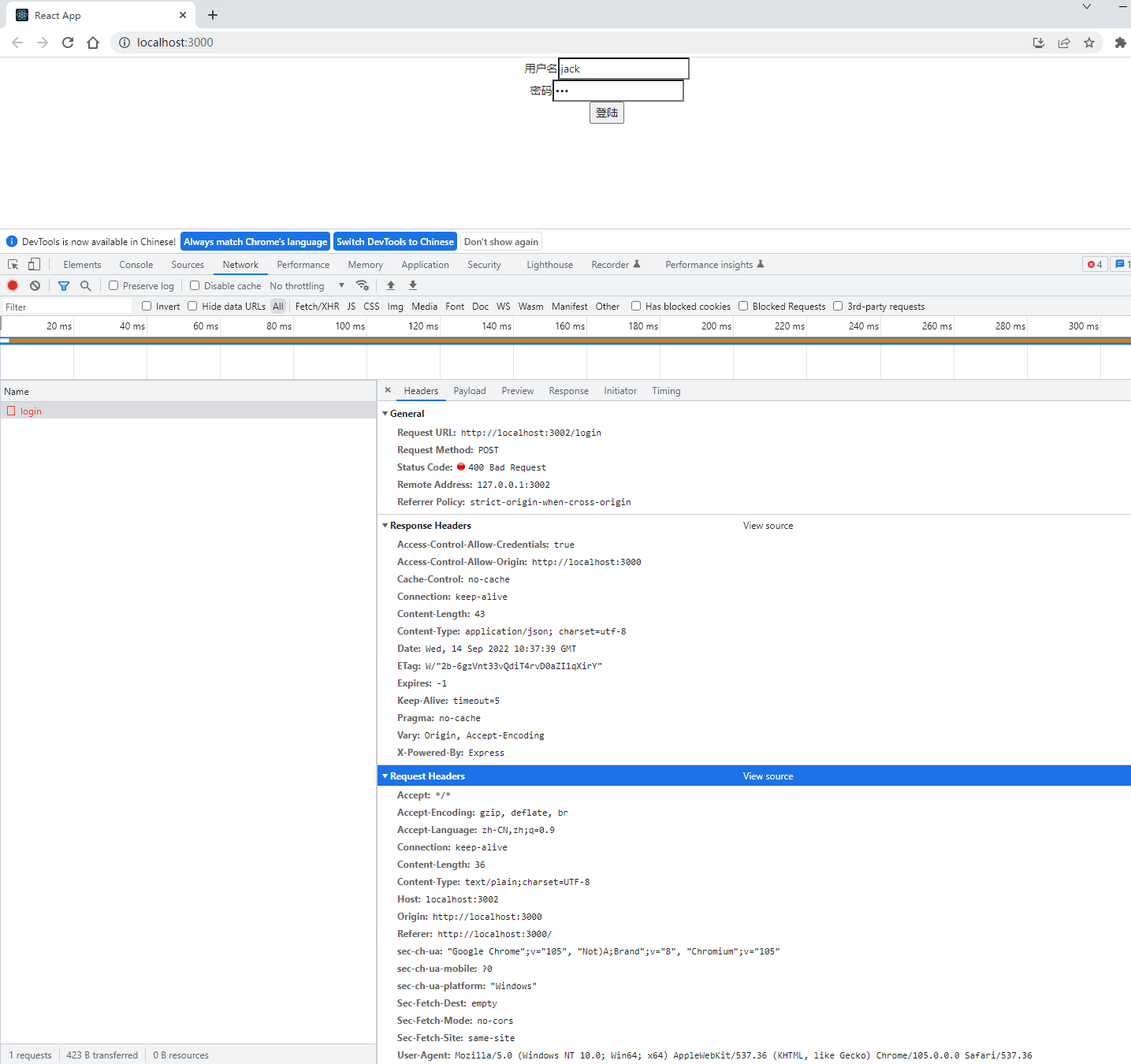Viewport: 1131px width, 1064px height.
Task: Click View source for Response Headers
Action: (x=768, y=526)
